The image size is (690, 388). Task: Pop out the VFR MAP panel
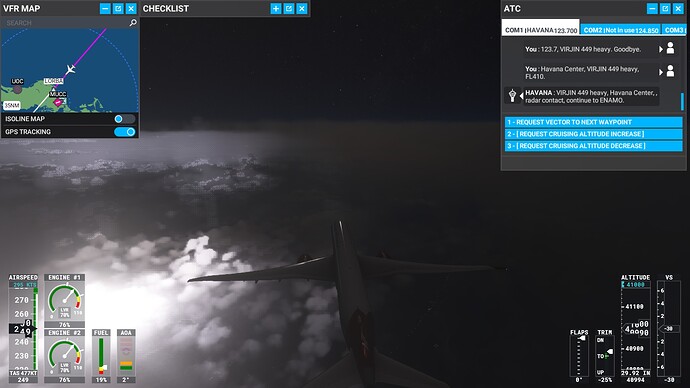click(x=118, y=8)
